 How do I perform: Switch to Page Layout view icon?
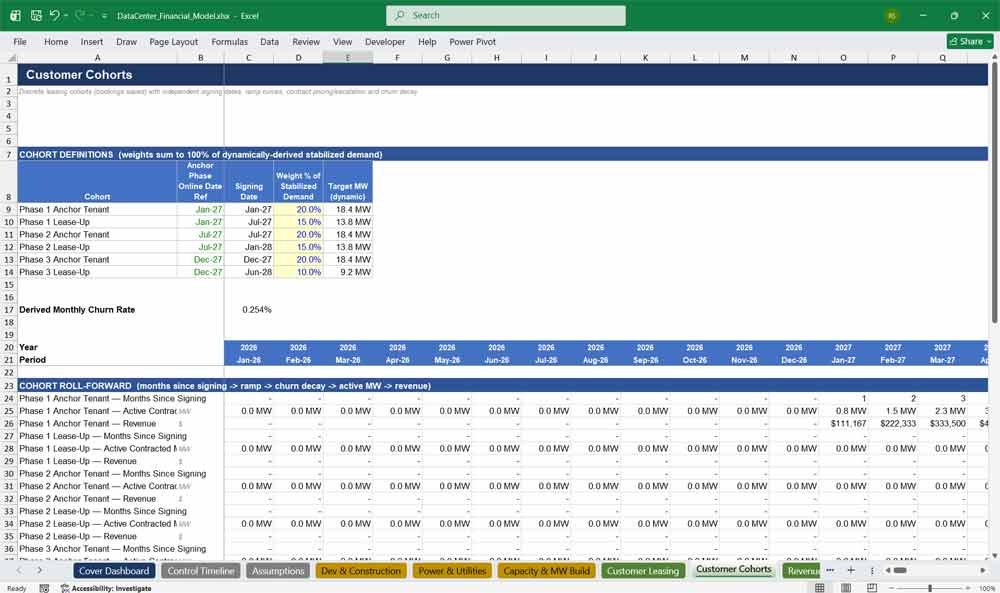[x=846, y=588]
